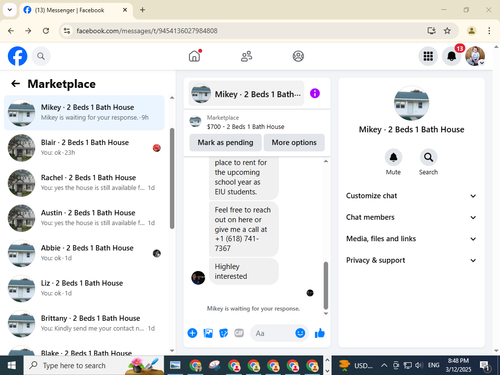The height and width of the screenshot is (375, 500).
Task: Open Windows Start menu
Action: (x=12, y=365)
